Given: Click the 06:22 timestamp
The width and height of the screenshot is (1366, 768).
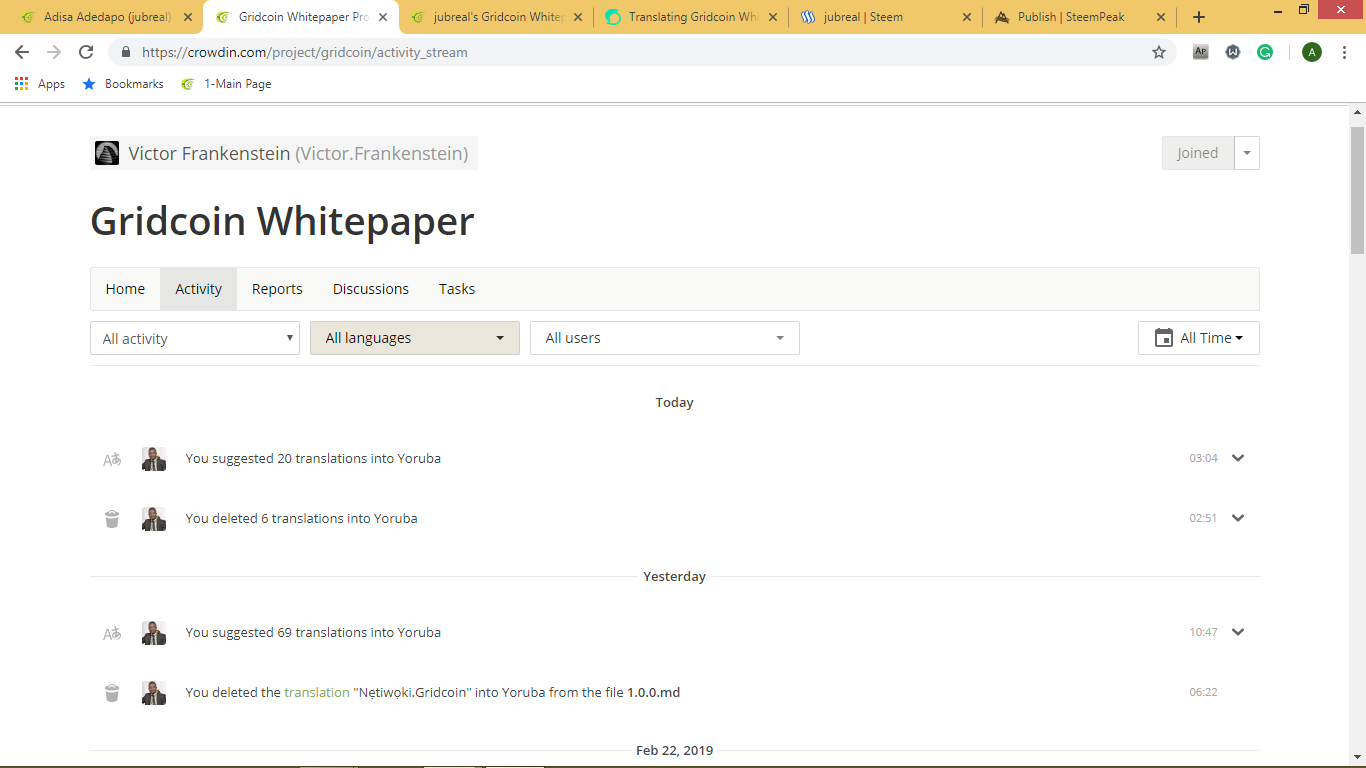Looking at the screenshot, I should tap(1203, 692).
